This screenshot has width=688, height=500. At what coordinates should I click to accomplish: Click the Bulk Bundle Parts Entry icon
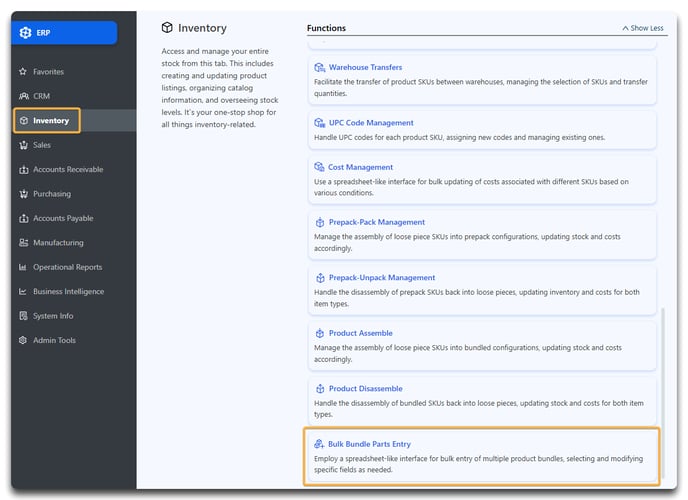pos(319,444)
